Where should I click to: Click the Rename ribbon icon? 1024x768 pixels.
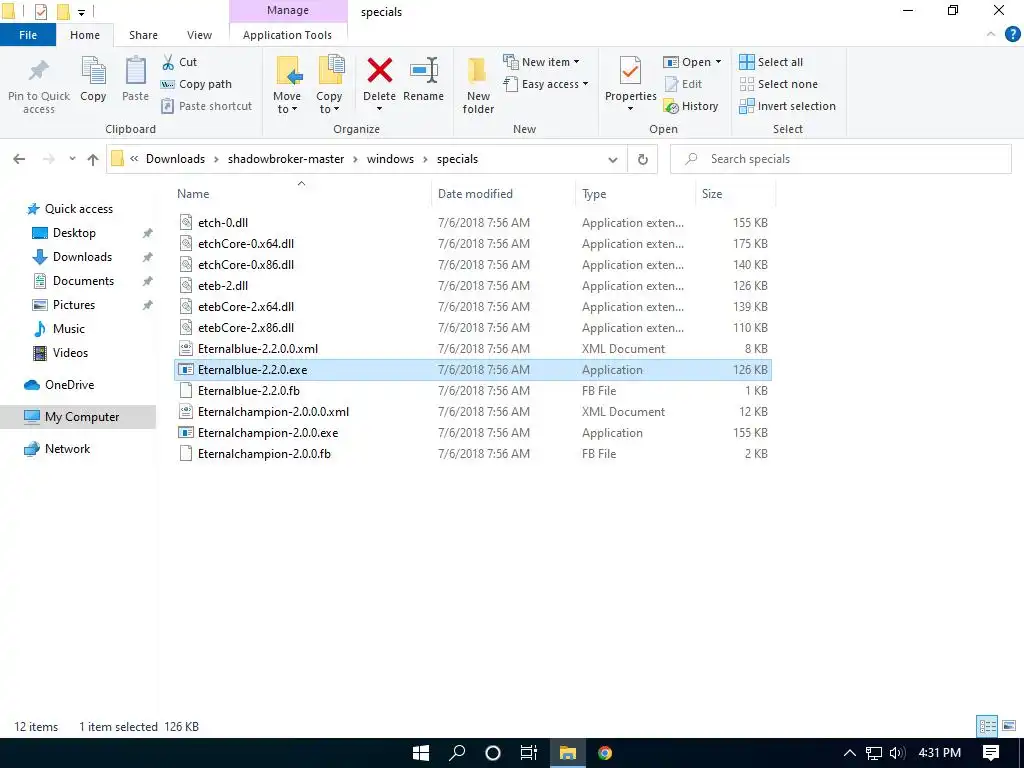(423, 71)
